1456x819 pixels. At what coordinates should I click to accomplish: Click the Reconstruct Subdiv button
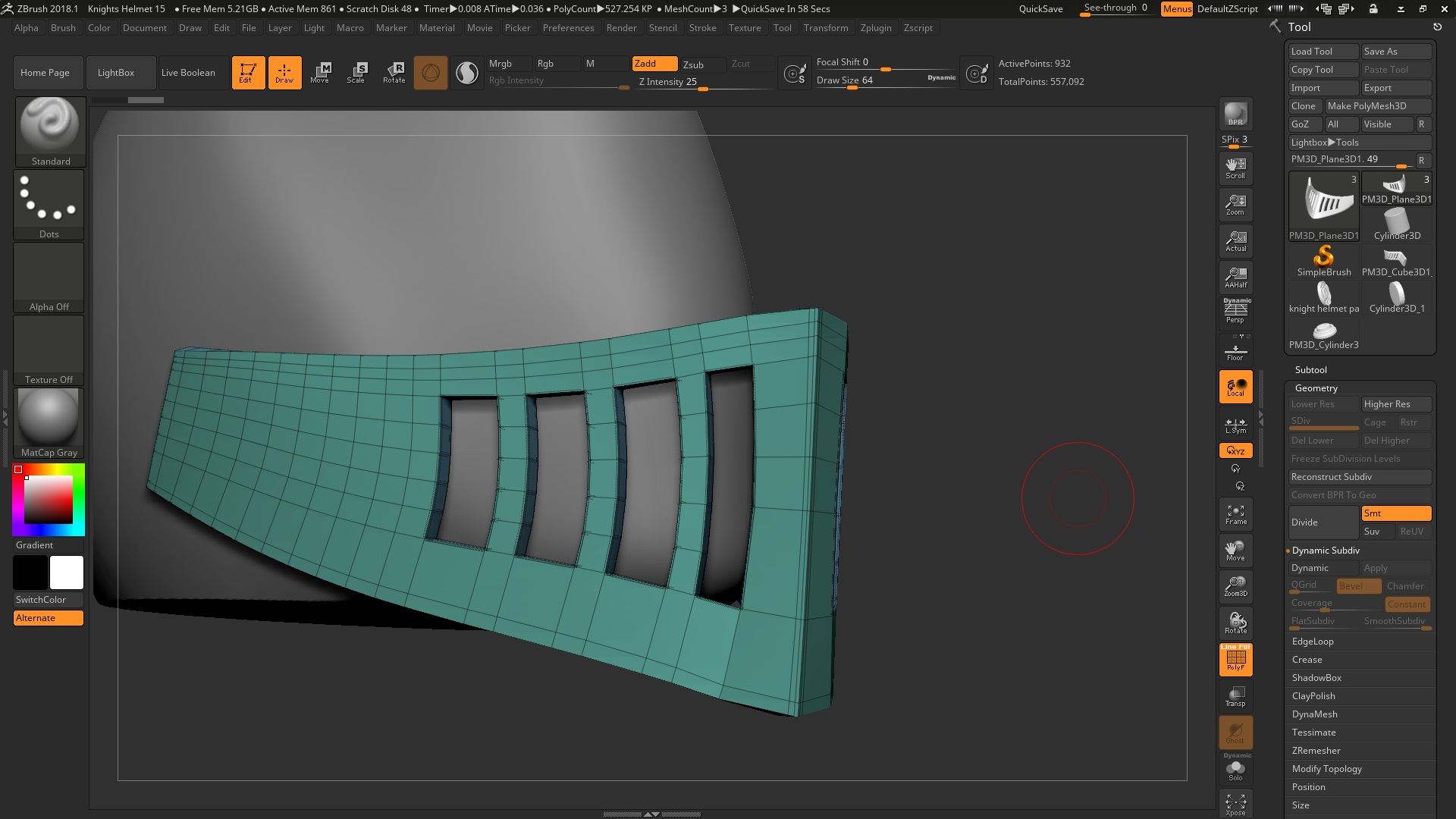1360,477
